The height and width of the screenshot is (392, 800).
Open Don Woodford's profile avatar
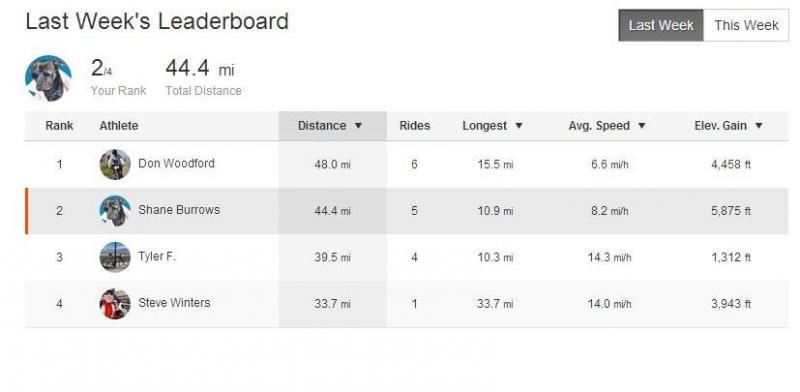[115, 164]
